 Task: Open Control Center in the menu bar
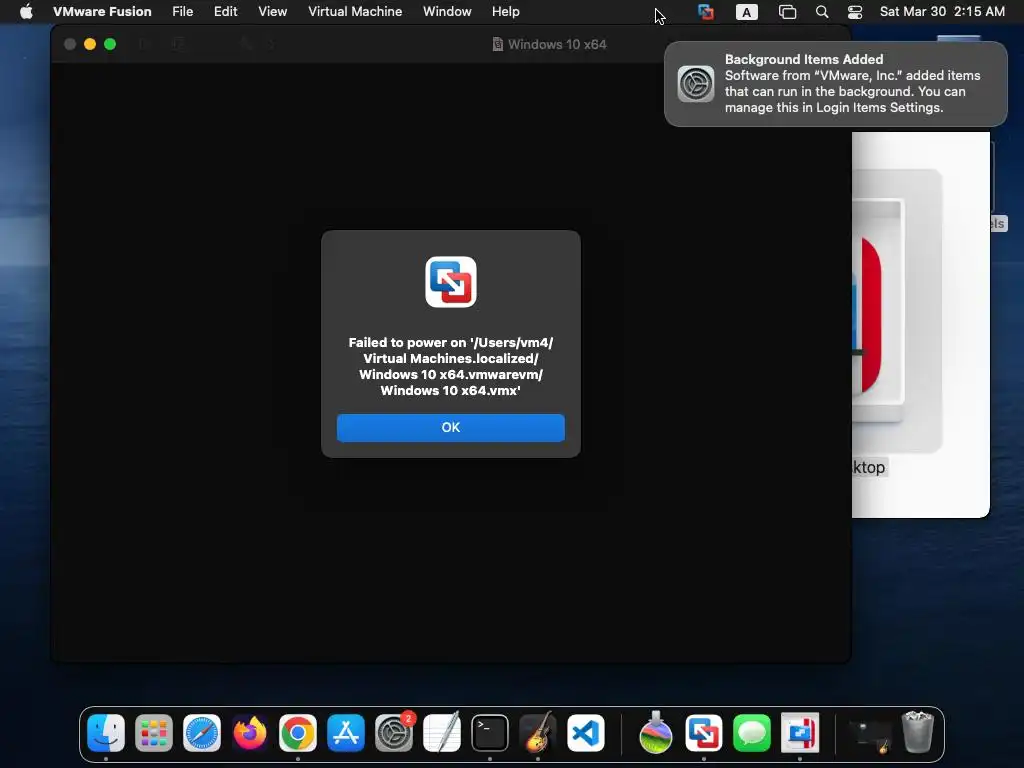(855, 12)
